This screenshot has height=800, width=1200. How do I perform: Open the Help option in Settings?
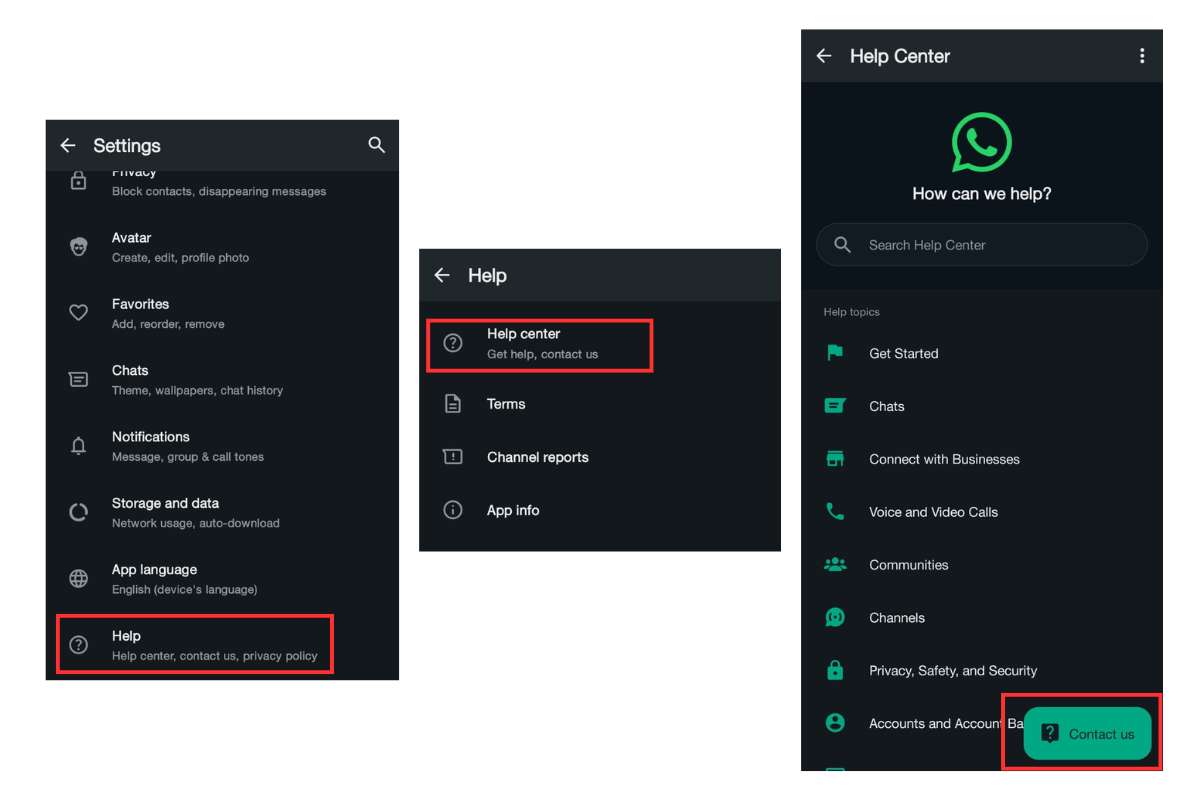pyautogui.click(x=195, y=646)
